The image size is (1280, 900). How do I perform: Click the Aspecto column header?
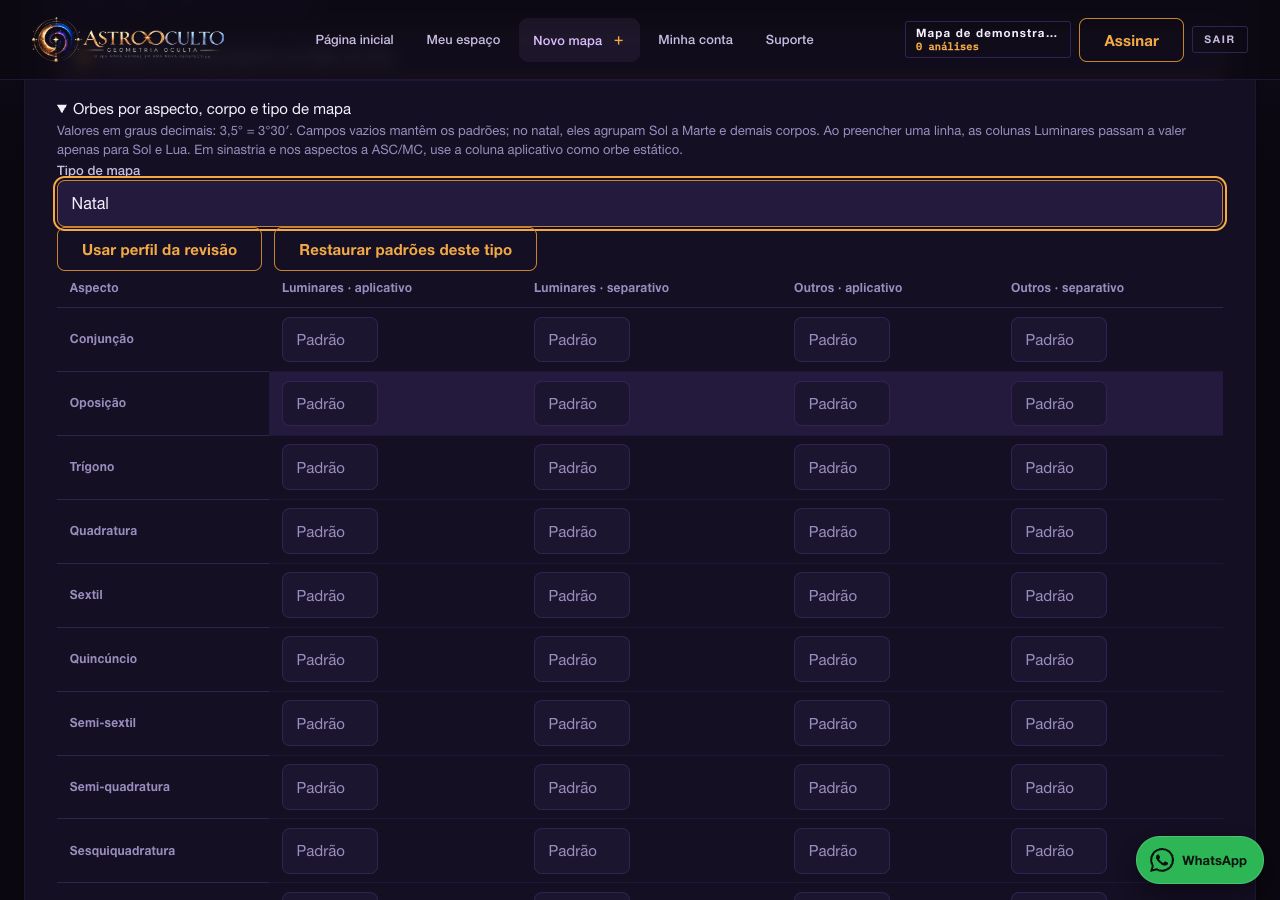point(94,288)
